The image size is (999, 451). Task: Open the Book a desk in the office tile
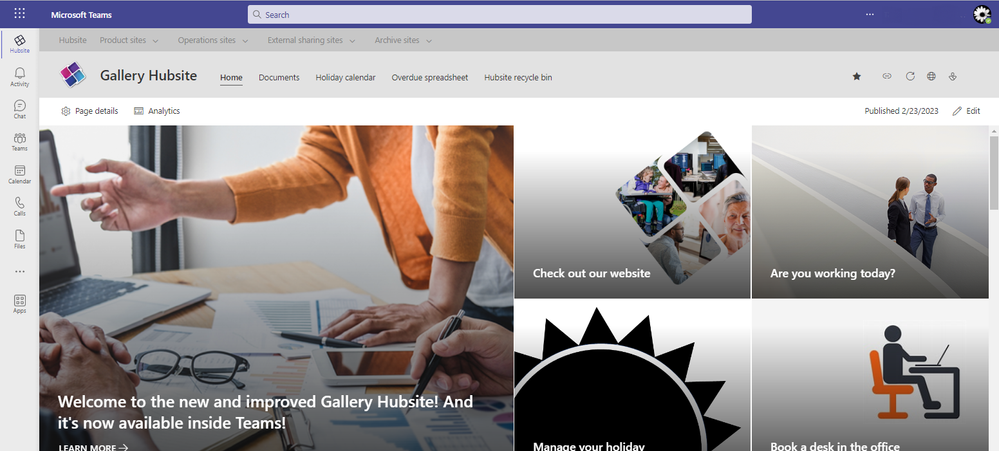pyautogui.click(x=870, y=376)
